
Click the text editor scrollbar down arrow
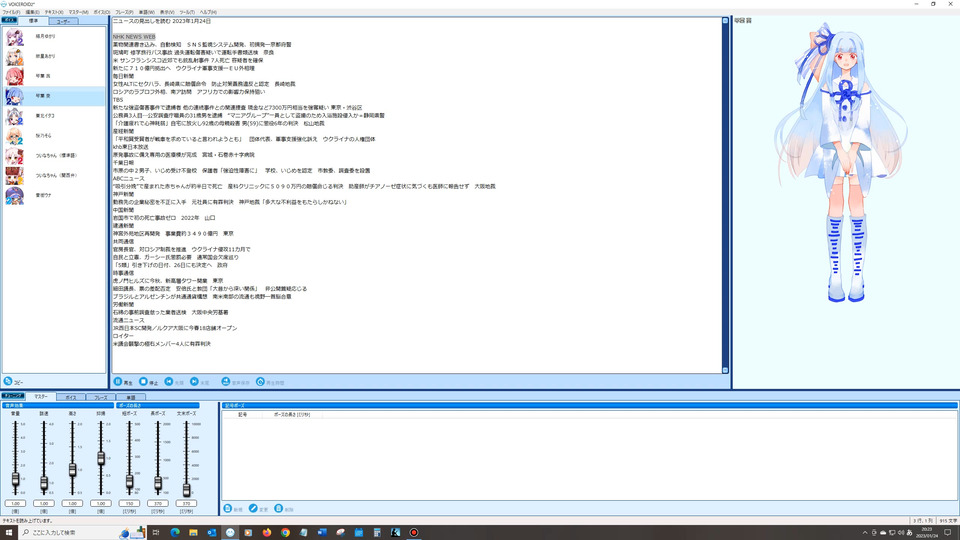coord(726,370)
